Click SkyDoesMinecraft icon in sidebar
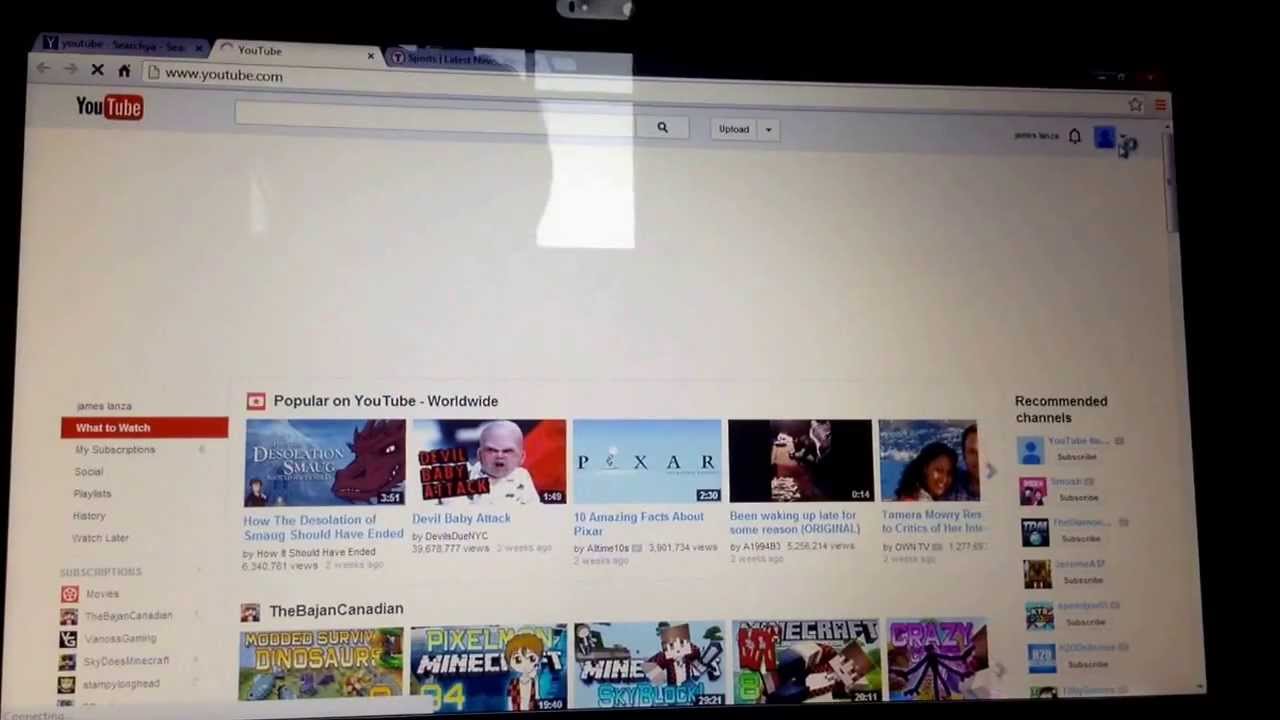 click(67, 662)
